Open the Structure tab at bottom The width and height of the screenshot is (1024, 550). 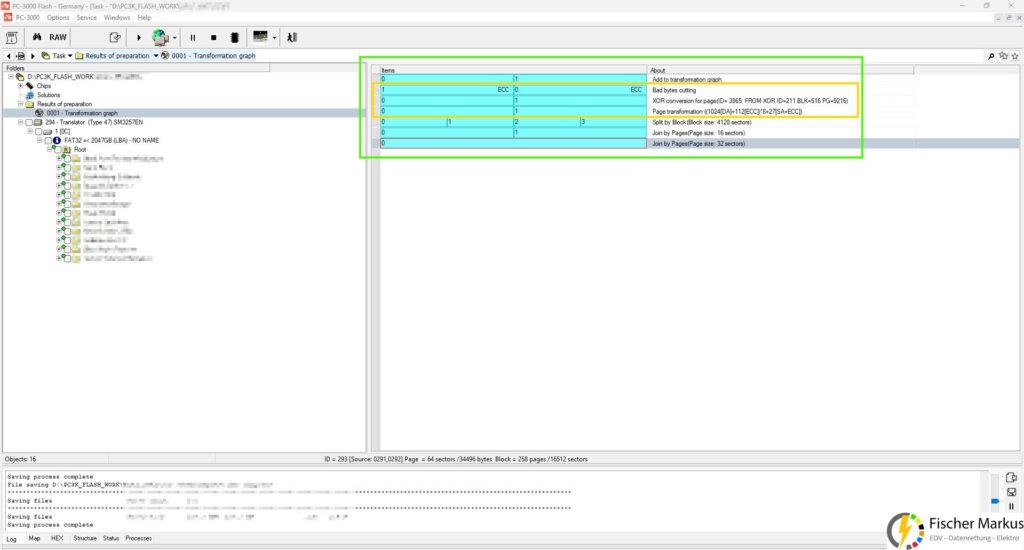85,538
